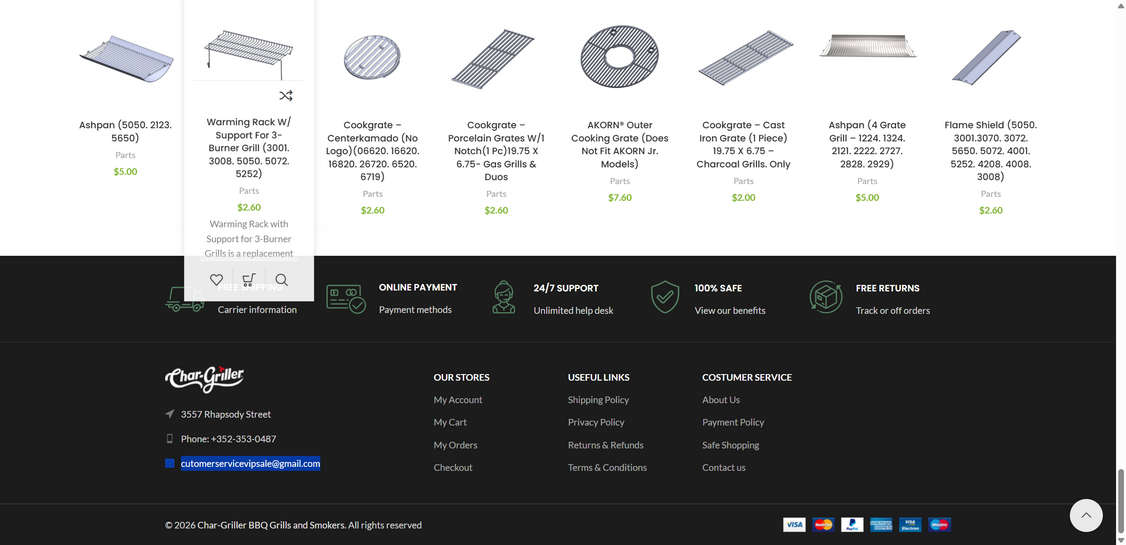
Task: Click the Free Returns box icon
Action: coord(826,298)
